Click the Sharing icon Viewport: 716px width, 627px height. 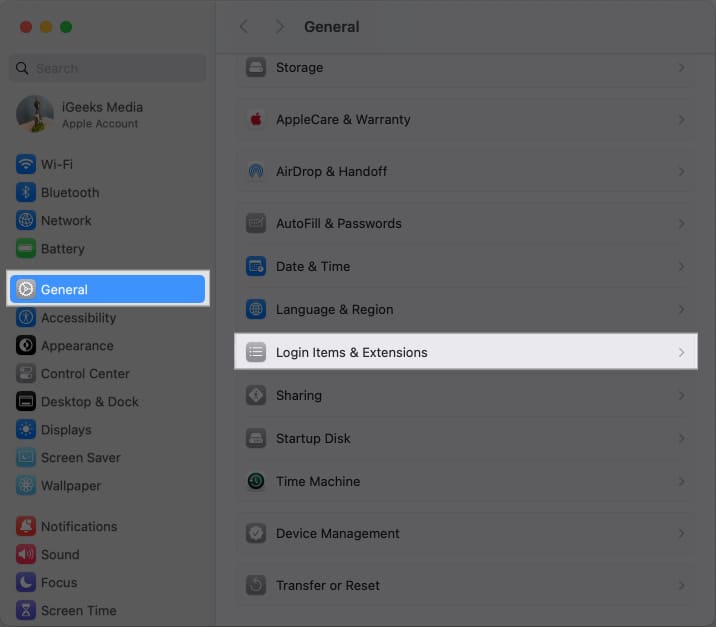256,395
